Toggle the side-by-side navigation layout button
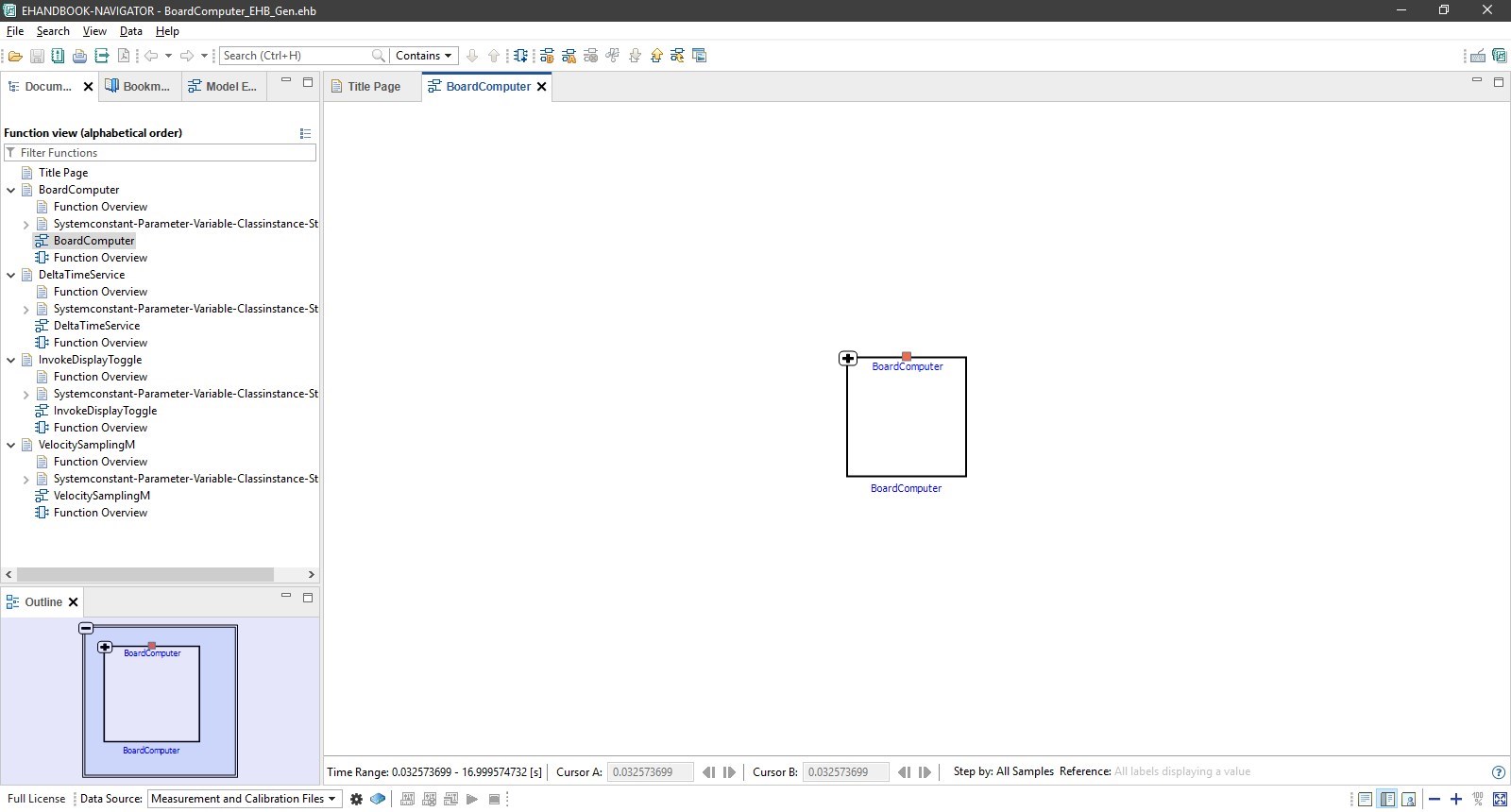This screenshot has width=1511, height=812. 1386,800
